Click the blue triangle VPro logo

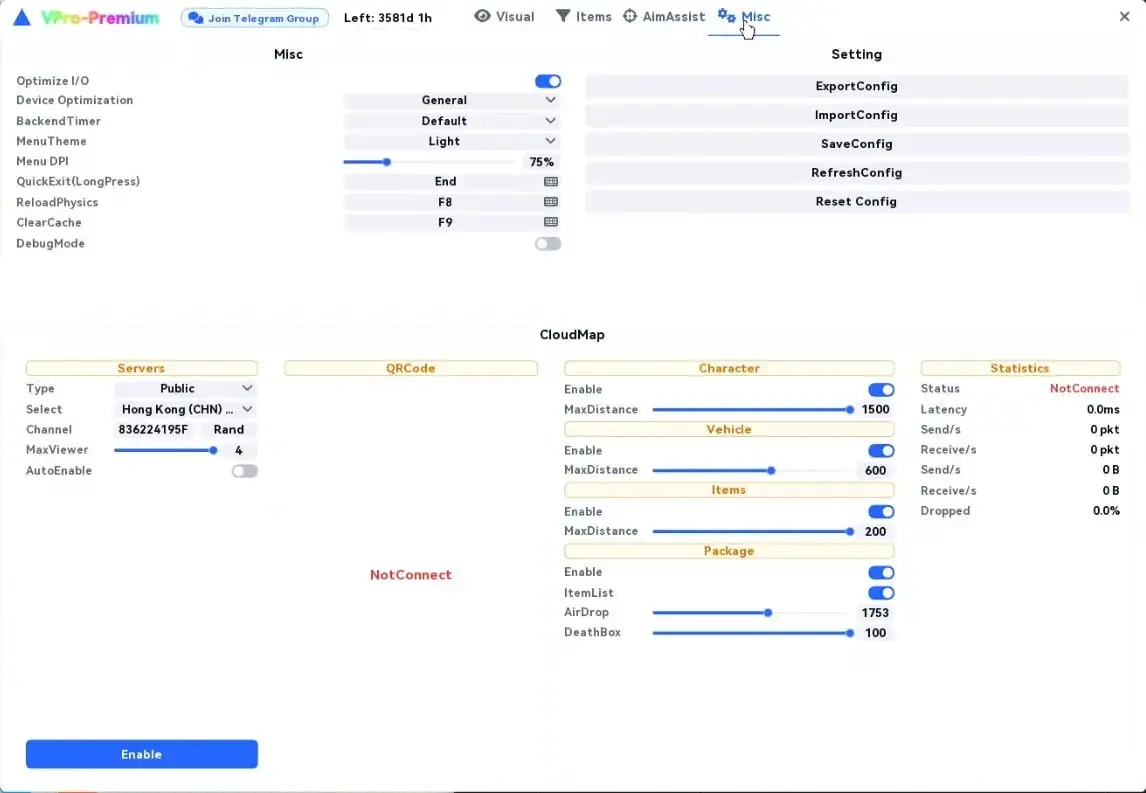(22, 18)
